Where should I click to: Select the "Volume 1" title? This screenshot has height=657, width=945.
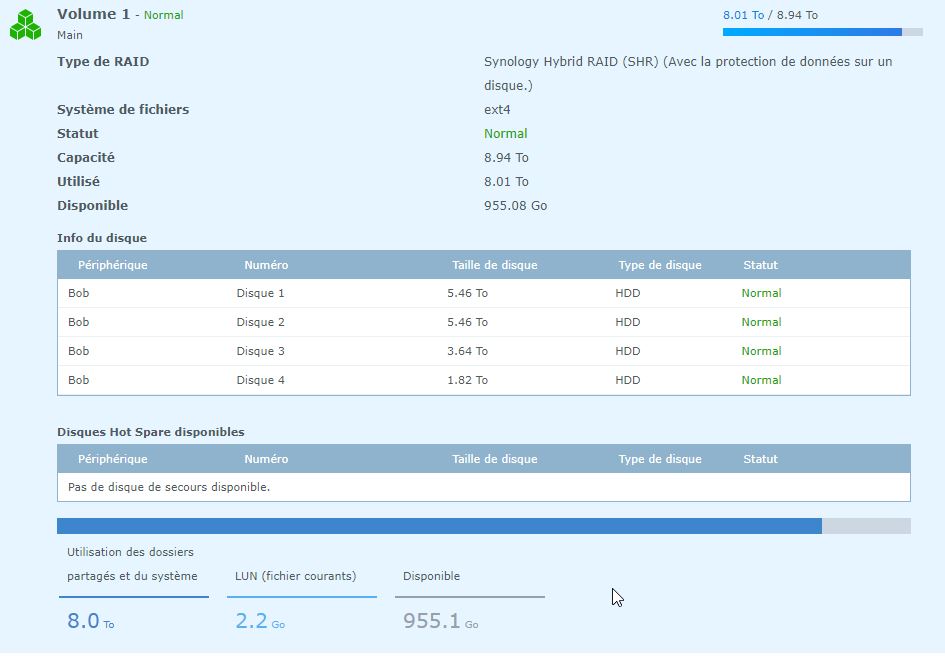[93, 14]
